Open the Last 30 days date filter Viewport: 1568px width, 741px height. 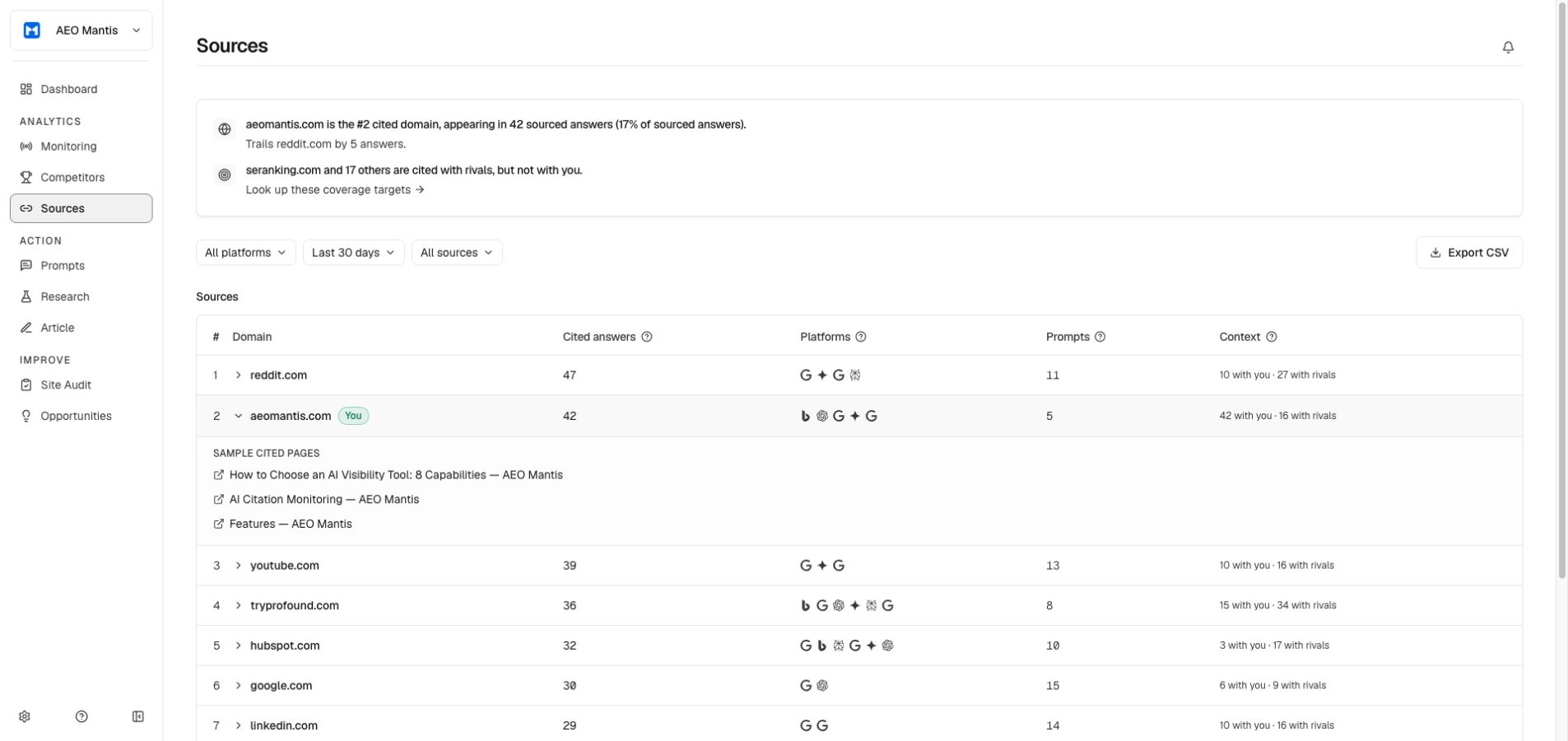tap(353, 253)
